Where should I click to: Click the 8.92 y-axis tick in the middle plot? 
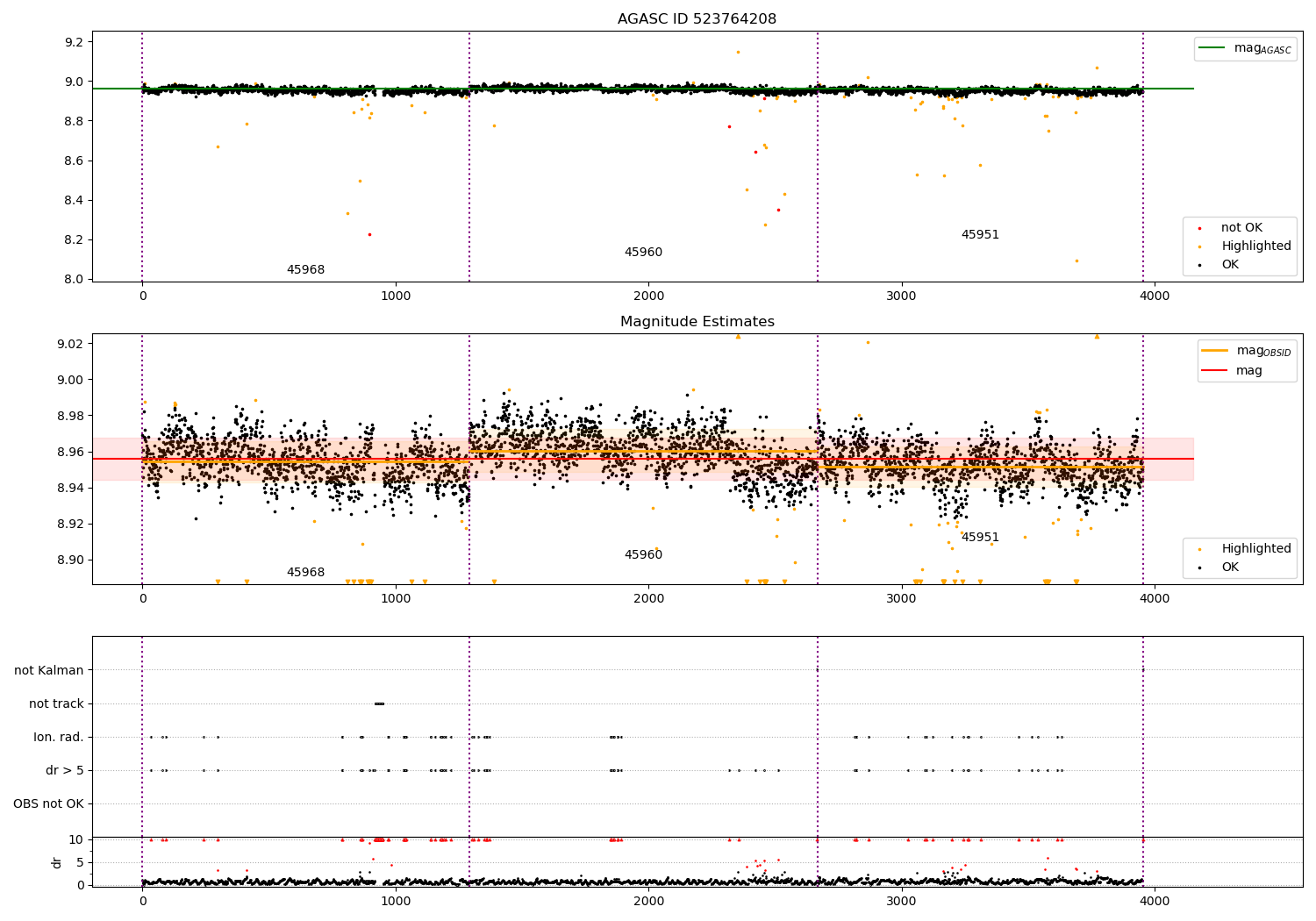(70, 524)
